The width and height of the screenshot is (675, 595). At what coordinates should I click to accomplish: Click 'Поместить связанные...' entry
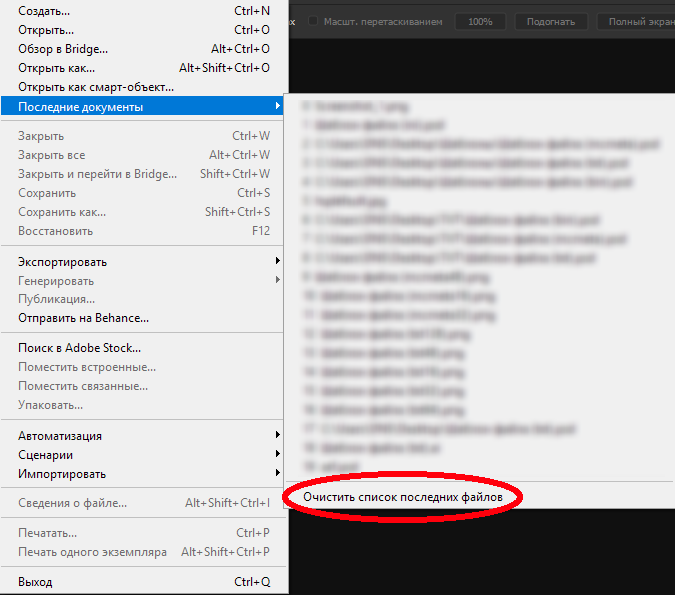click(142, 386)
